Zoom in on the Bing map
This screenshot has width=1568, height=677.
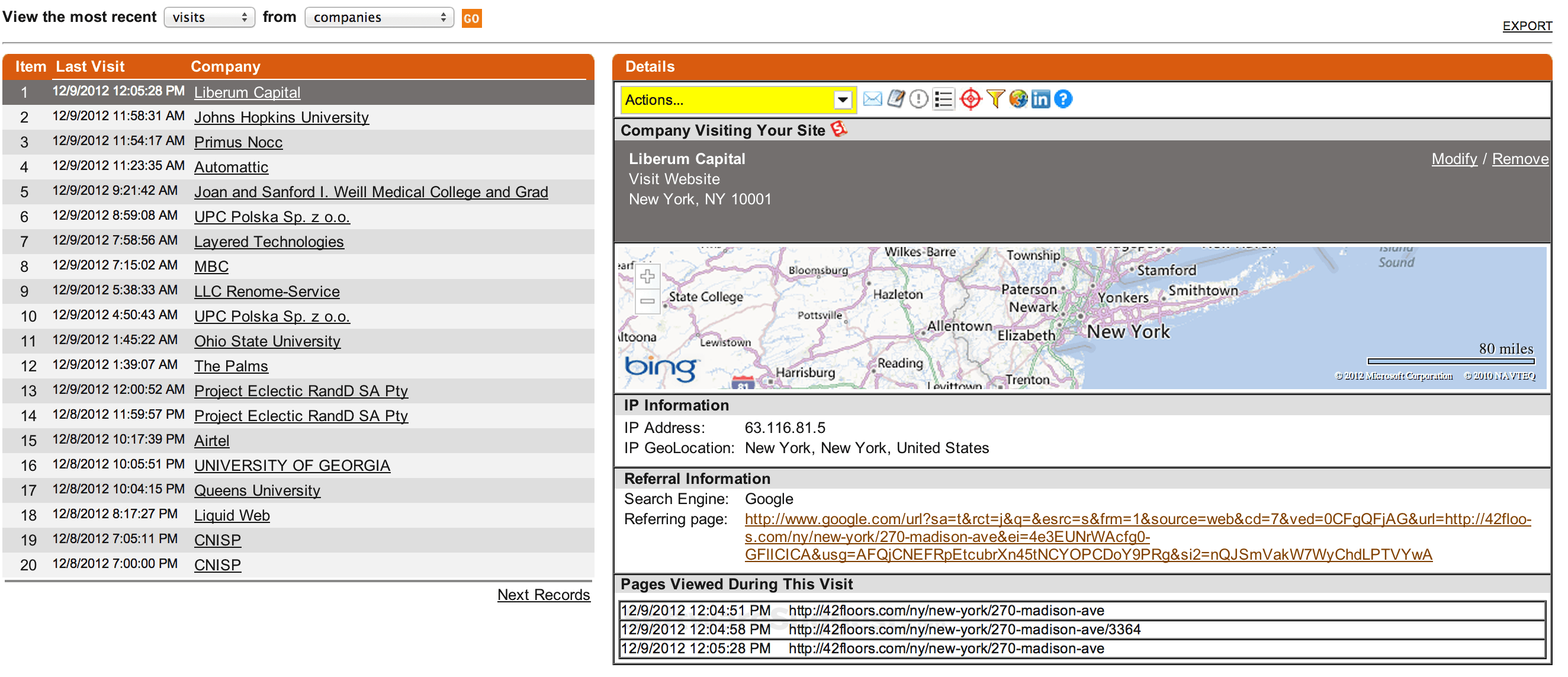click(x=647, y=277)
